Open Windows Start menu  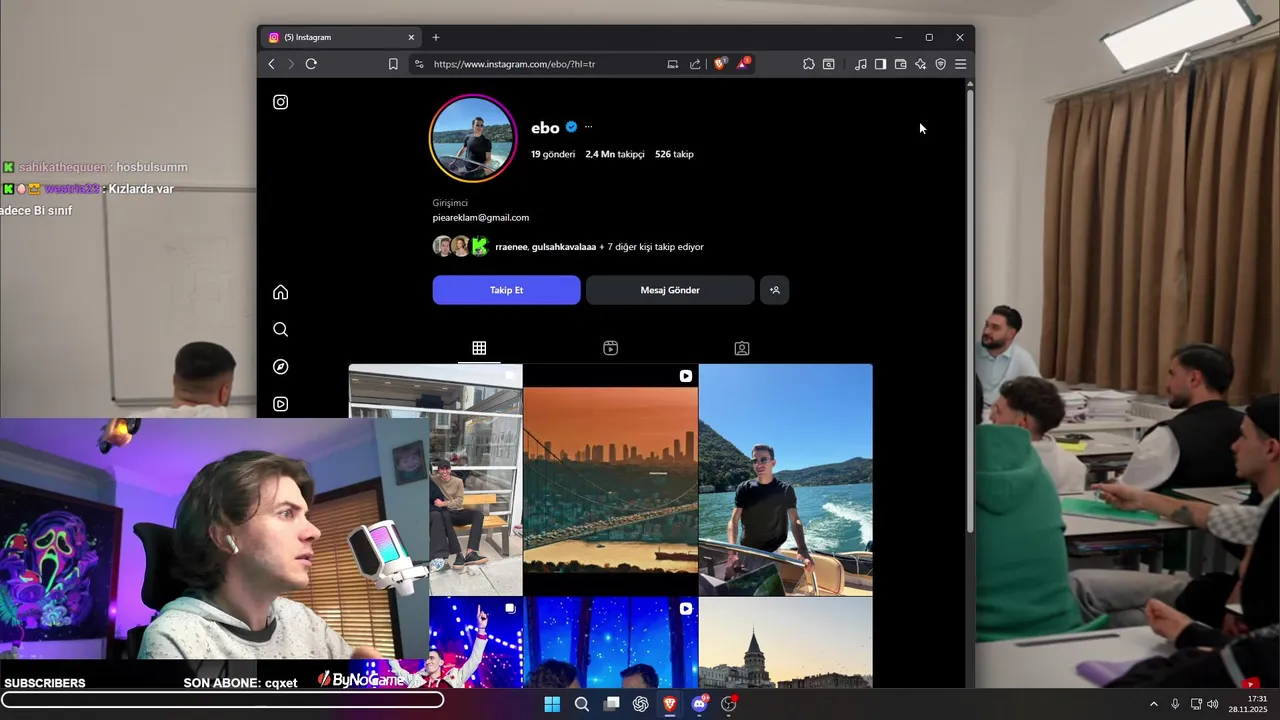point(552,704)
